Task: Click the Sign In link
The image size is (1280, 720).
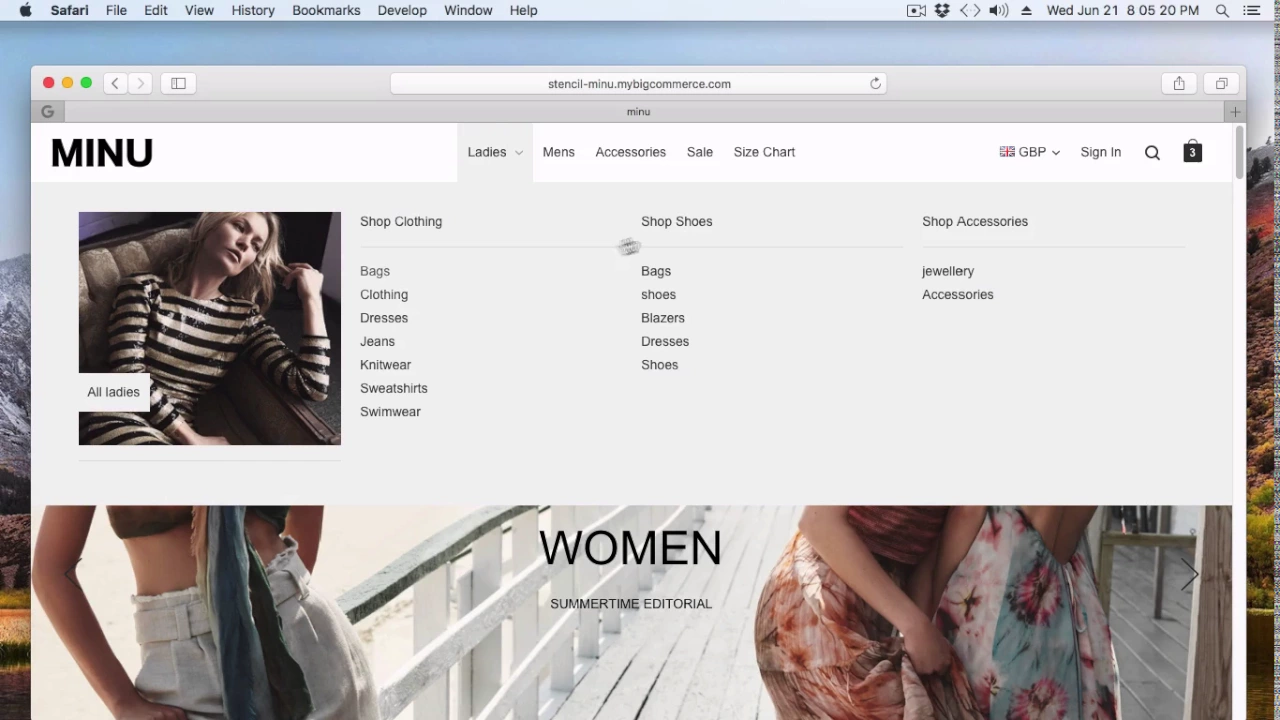Action: coord(1100,152)
